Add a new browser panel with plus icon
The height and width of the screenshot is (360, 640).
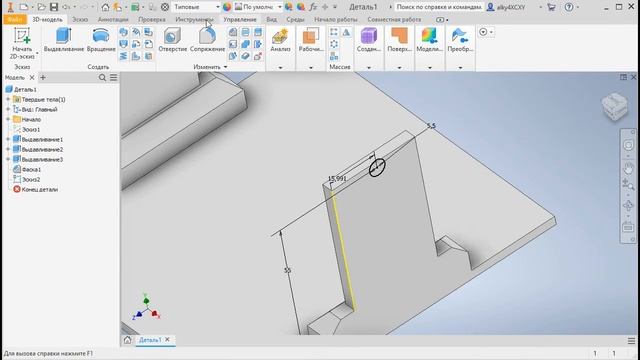tap(43, 78)
